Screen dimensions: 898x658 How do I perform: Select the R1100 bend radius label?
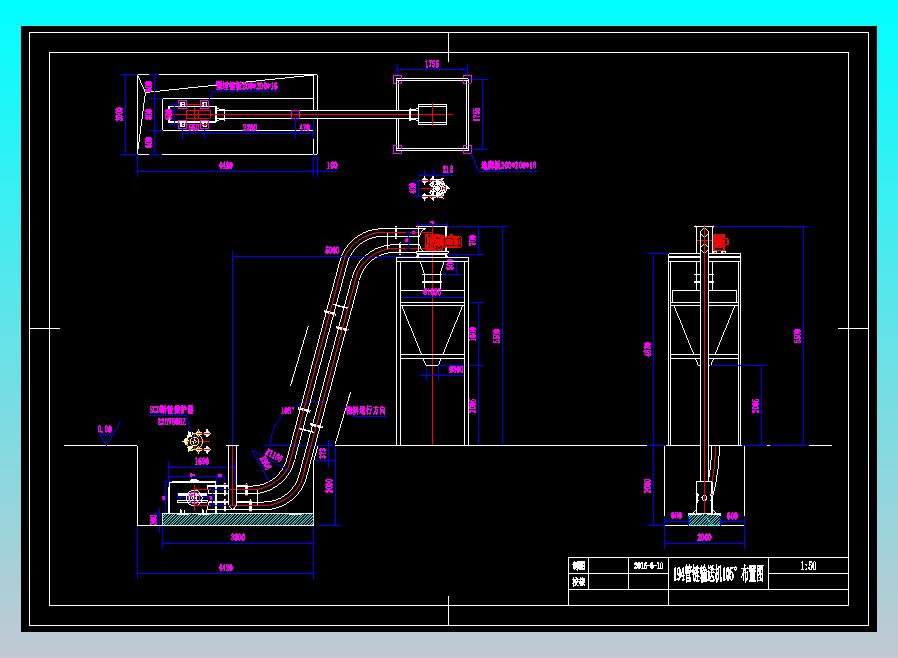274,455
